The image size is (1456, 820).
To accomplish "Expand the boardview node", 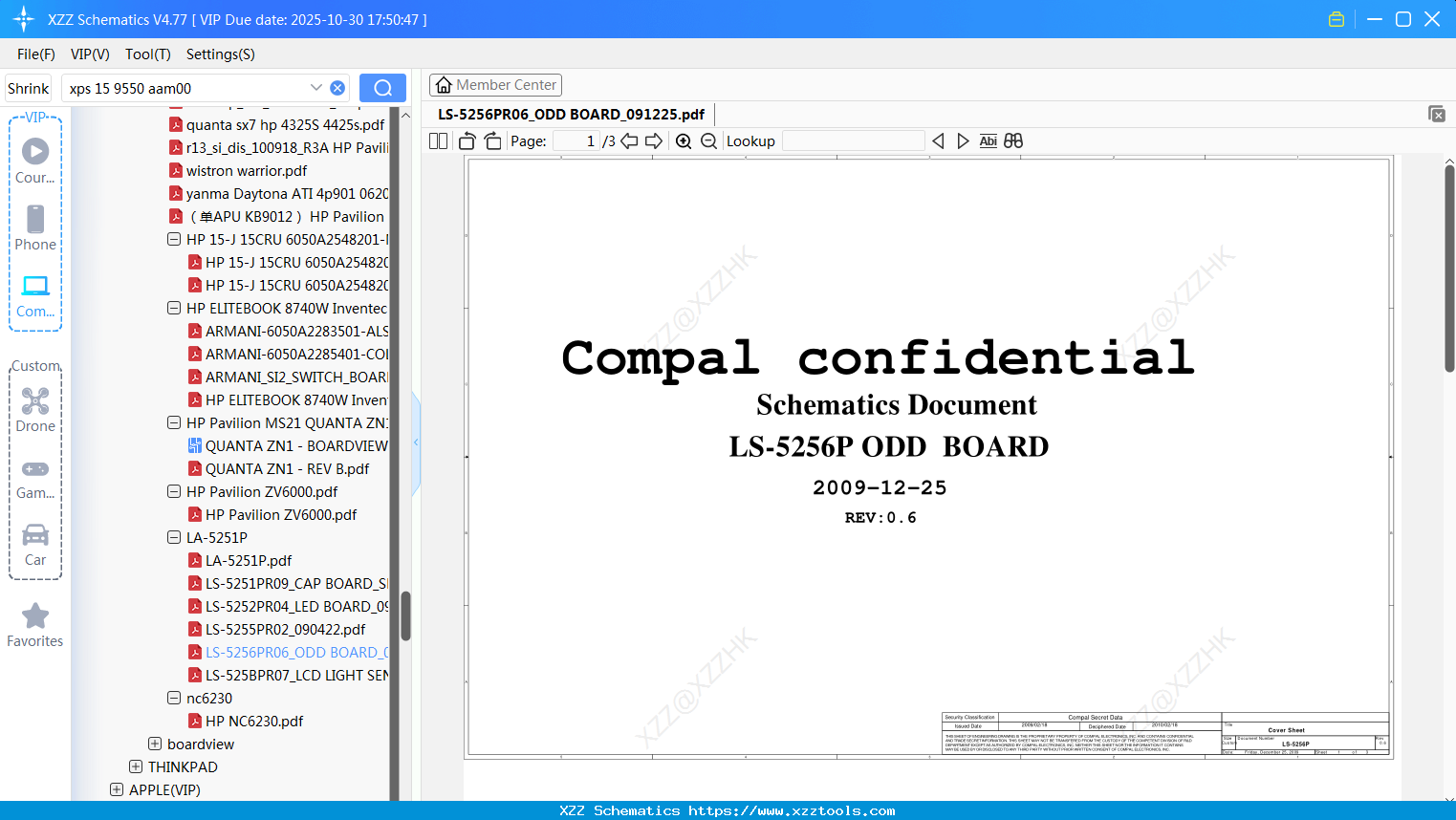I will 155,744.
